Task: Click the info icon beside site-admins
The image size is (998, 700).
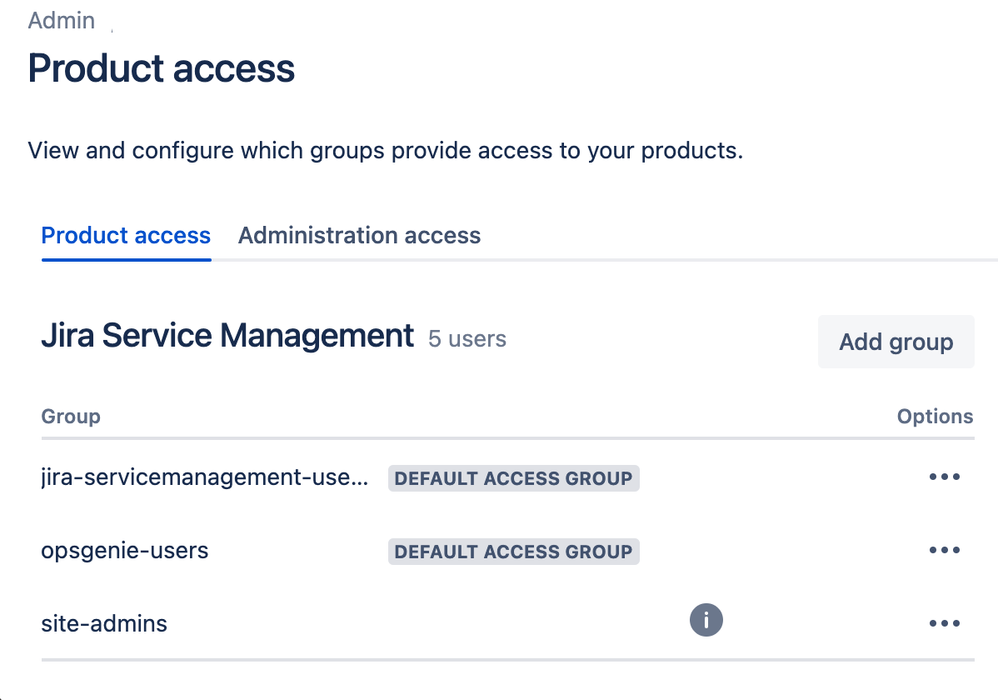Action: pos(706,620)
